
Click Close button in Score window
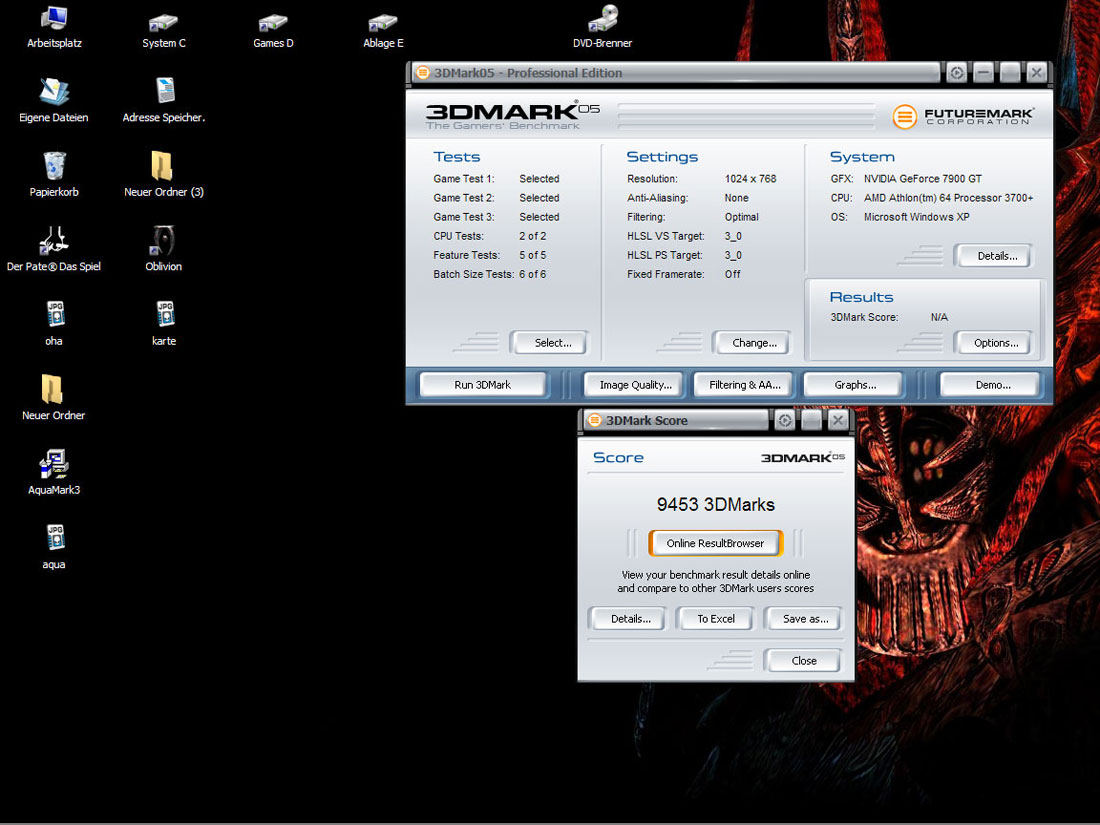[803, 661]
